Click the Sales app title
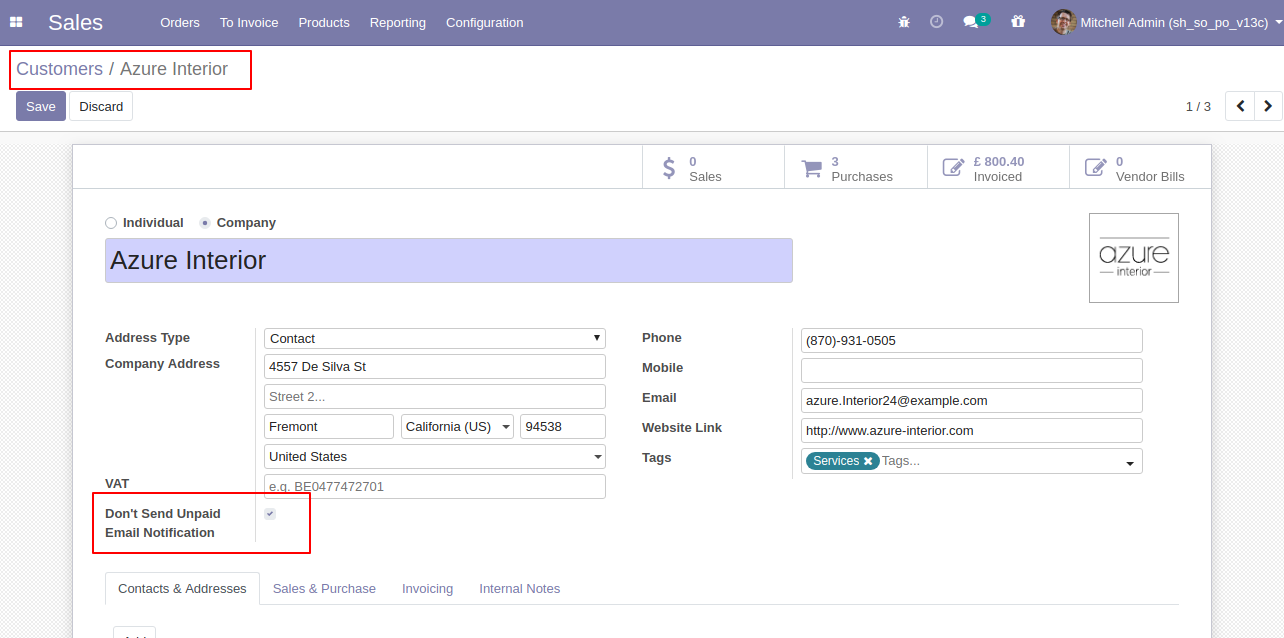The height and width of the screenshot is (638, 1284). pyautogui.click(x=75, y=22)
